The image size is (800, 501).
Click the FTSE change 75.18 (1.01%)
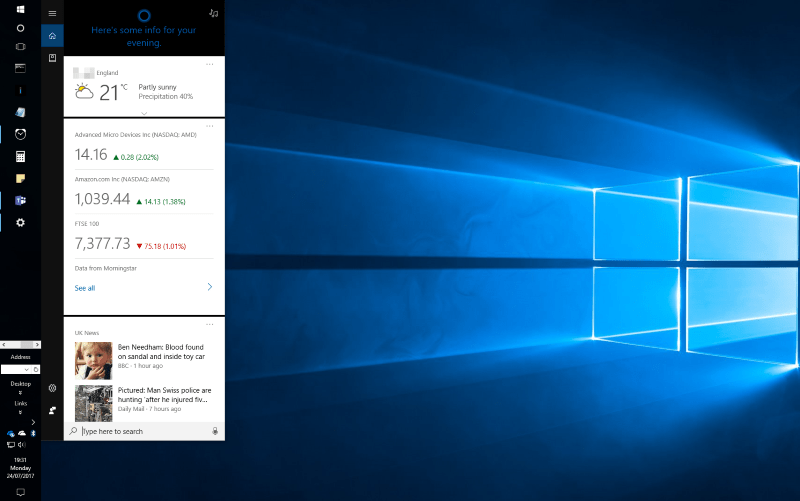click(161, 246)
